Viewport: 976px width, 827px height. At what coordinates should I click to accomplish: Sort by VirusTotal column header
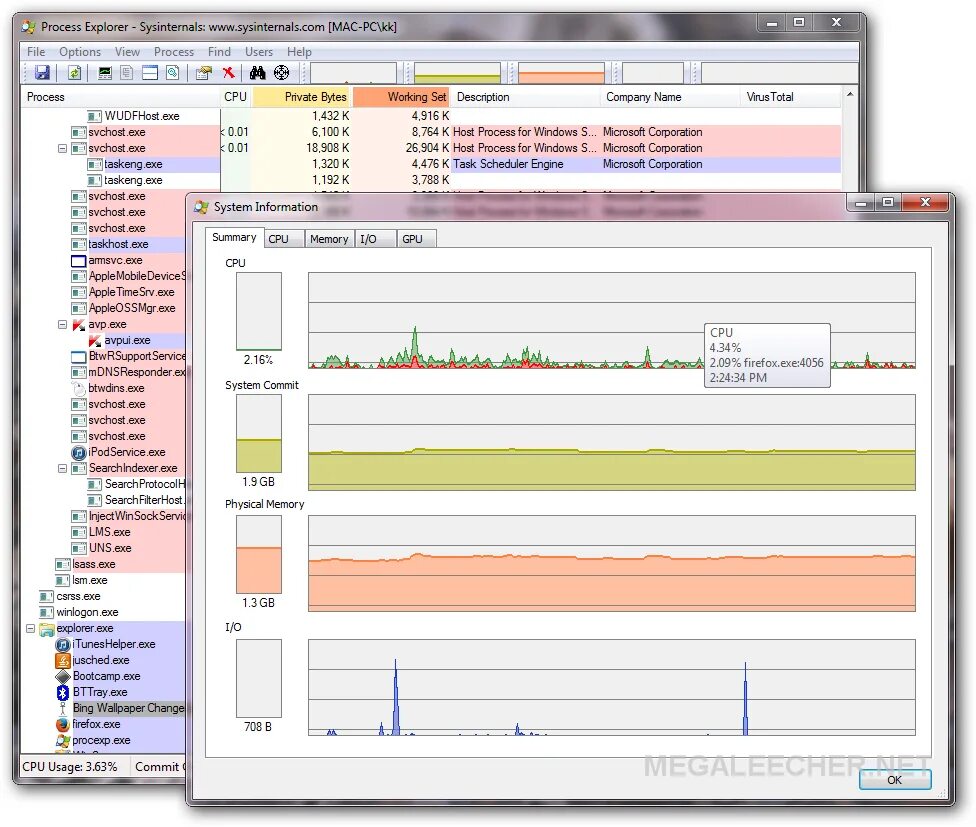click(x=791, y=97)
